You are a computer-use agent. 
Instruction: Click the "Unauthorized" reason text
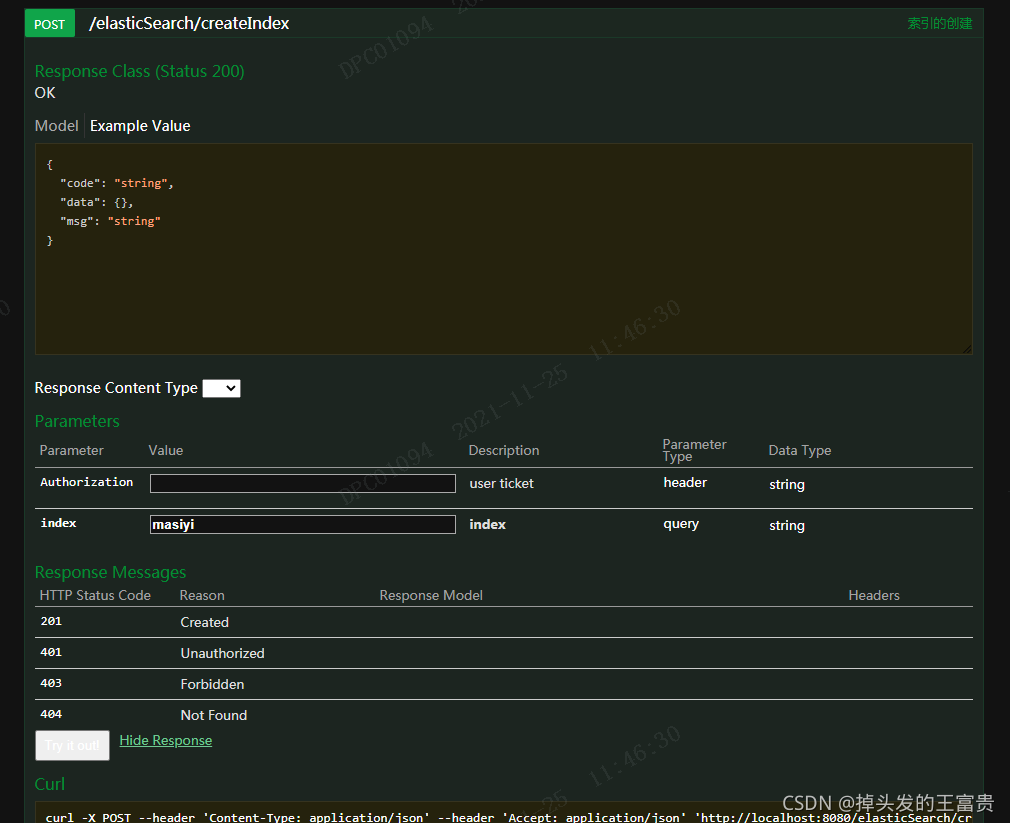pos(222,653)
